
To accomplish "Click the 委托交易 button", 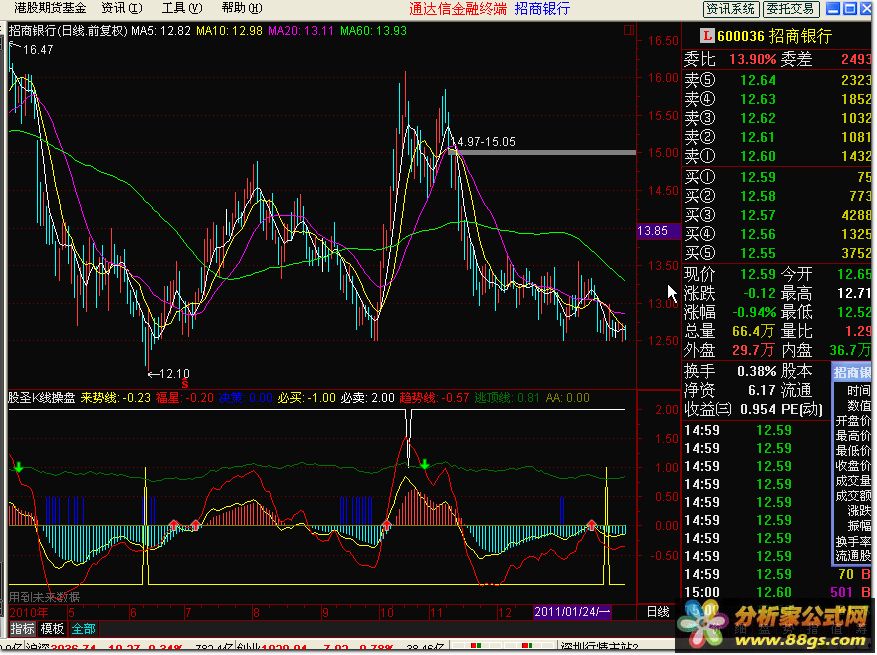I will 790,8.
